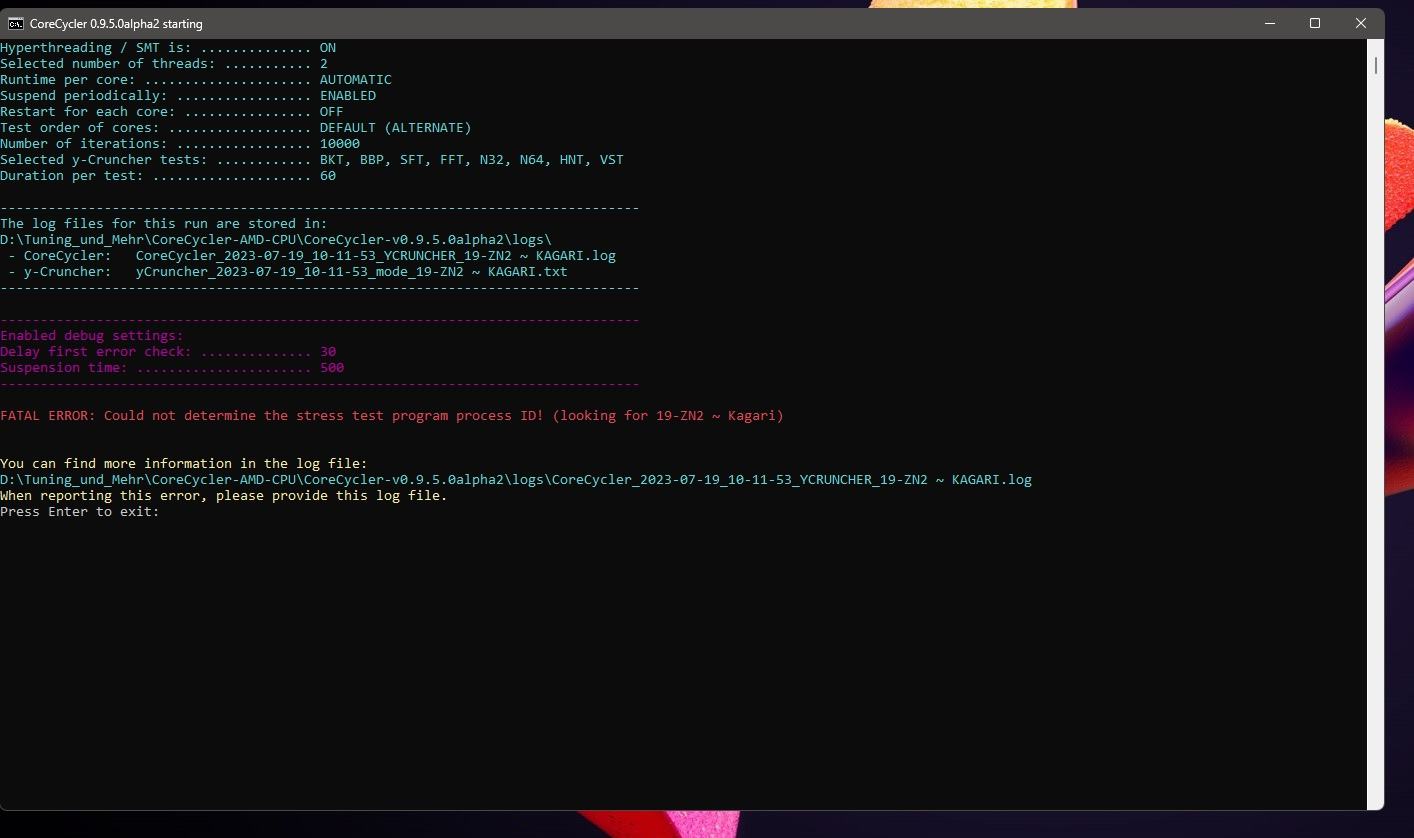
Task: Click the 'Enabled debug settings:' heading
Action: click(92, 336)
